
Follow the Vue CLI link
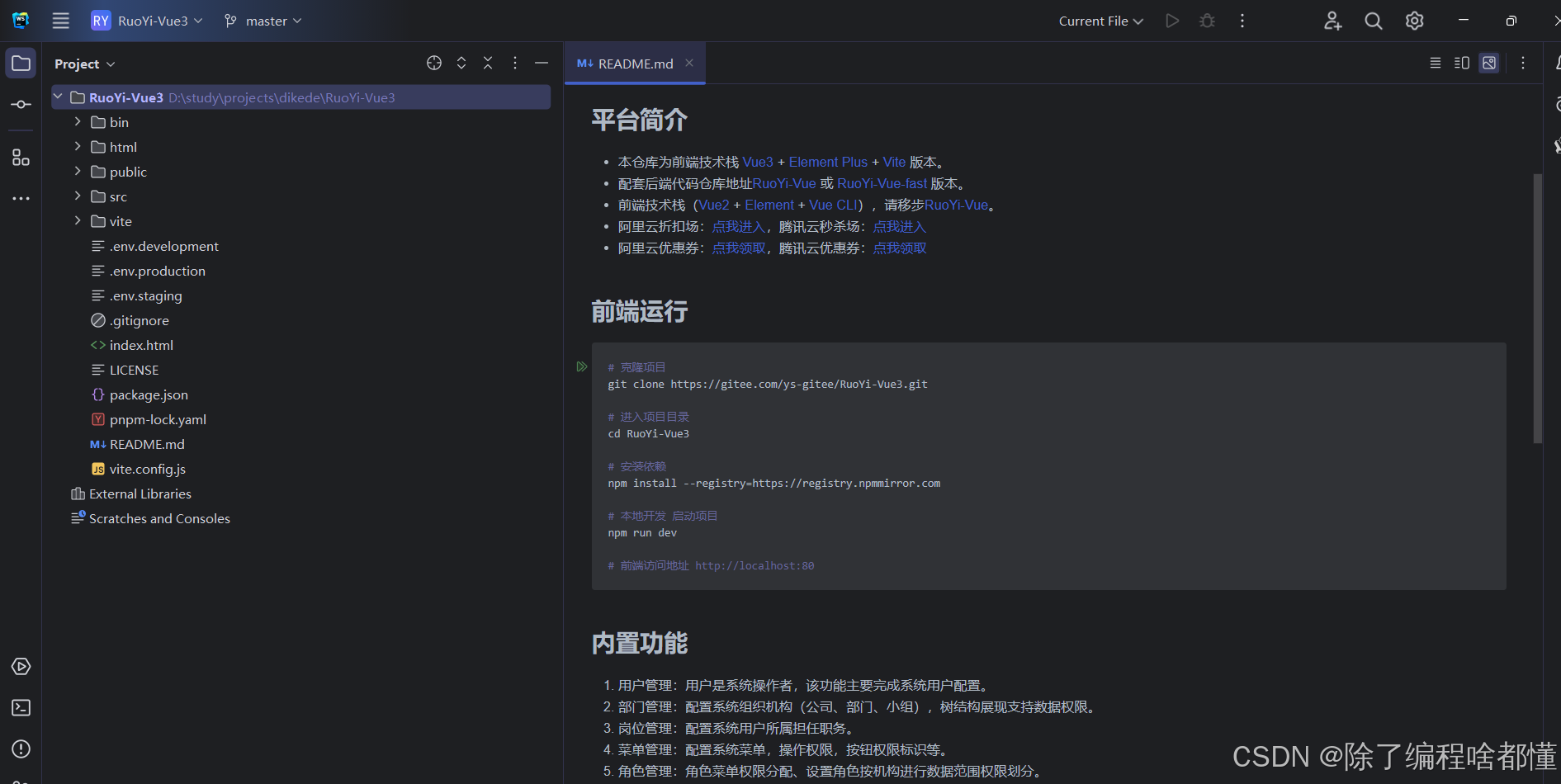click(834, 205)
